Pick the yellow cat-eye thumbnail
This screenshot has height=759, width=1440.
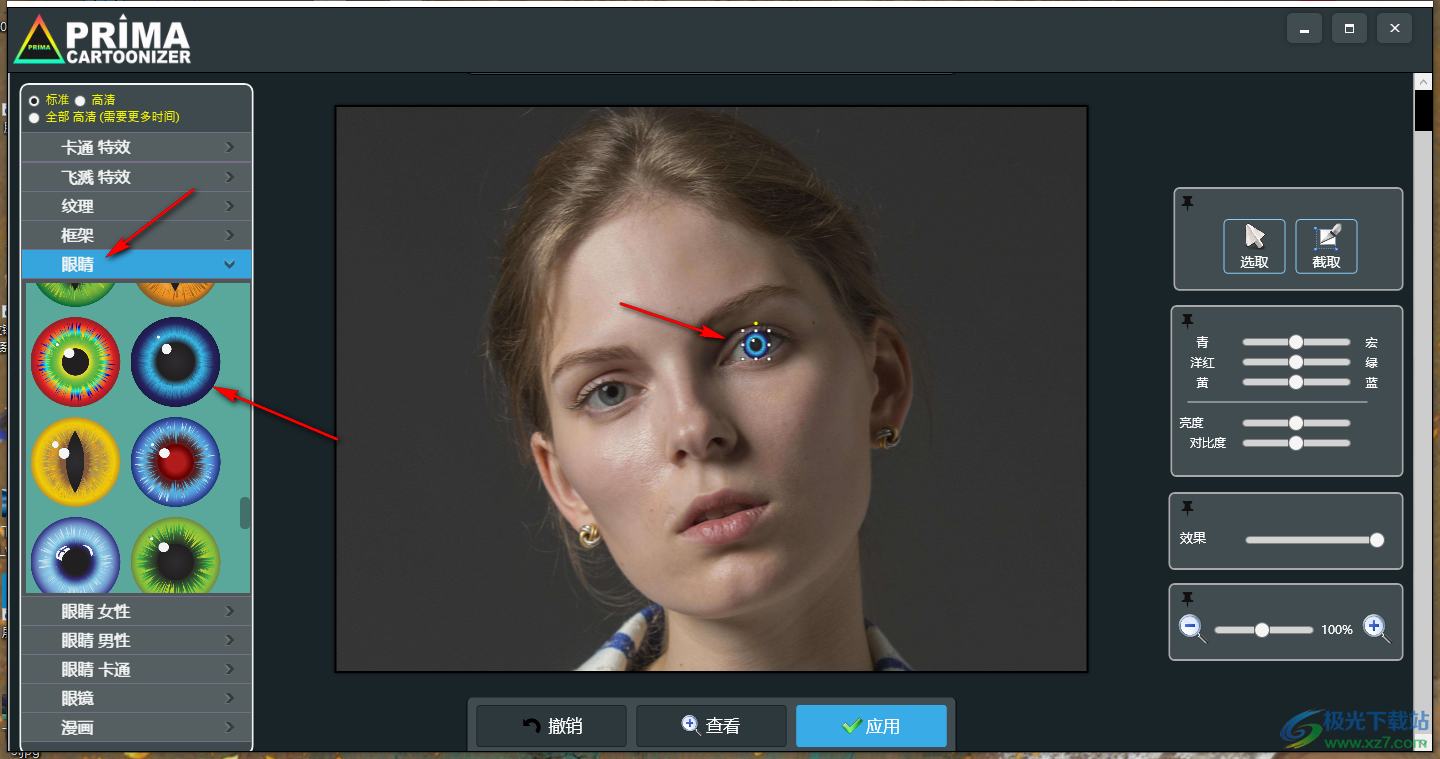tap(75, 462)
